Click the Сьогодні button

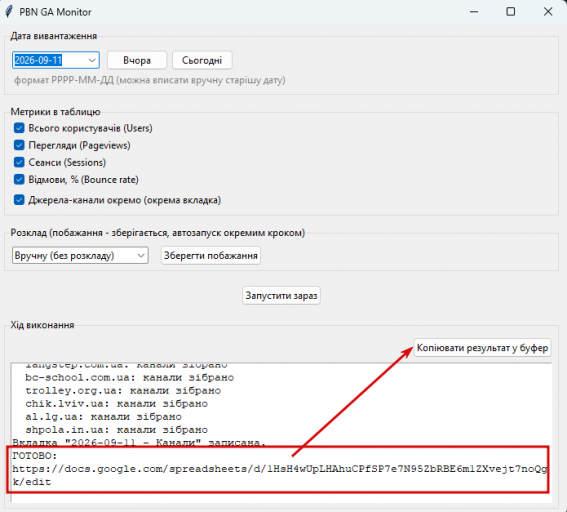pos(202,60)
